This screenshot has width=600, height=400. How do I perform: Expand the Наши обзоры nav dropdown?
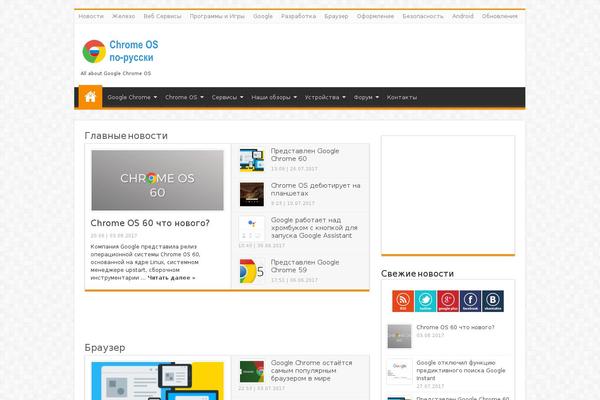tap(274, 97)
